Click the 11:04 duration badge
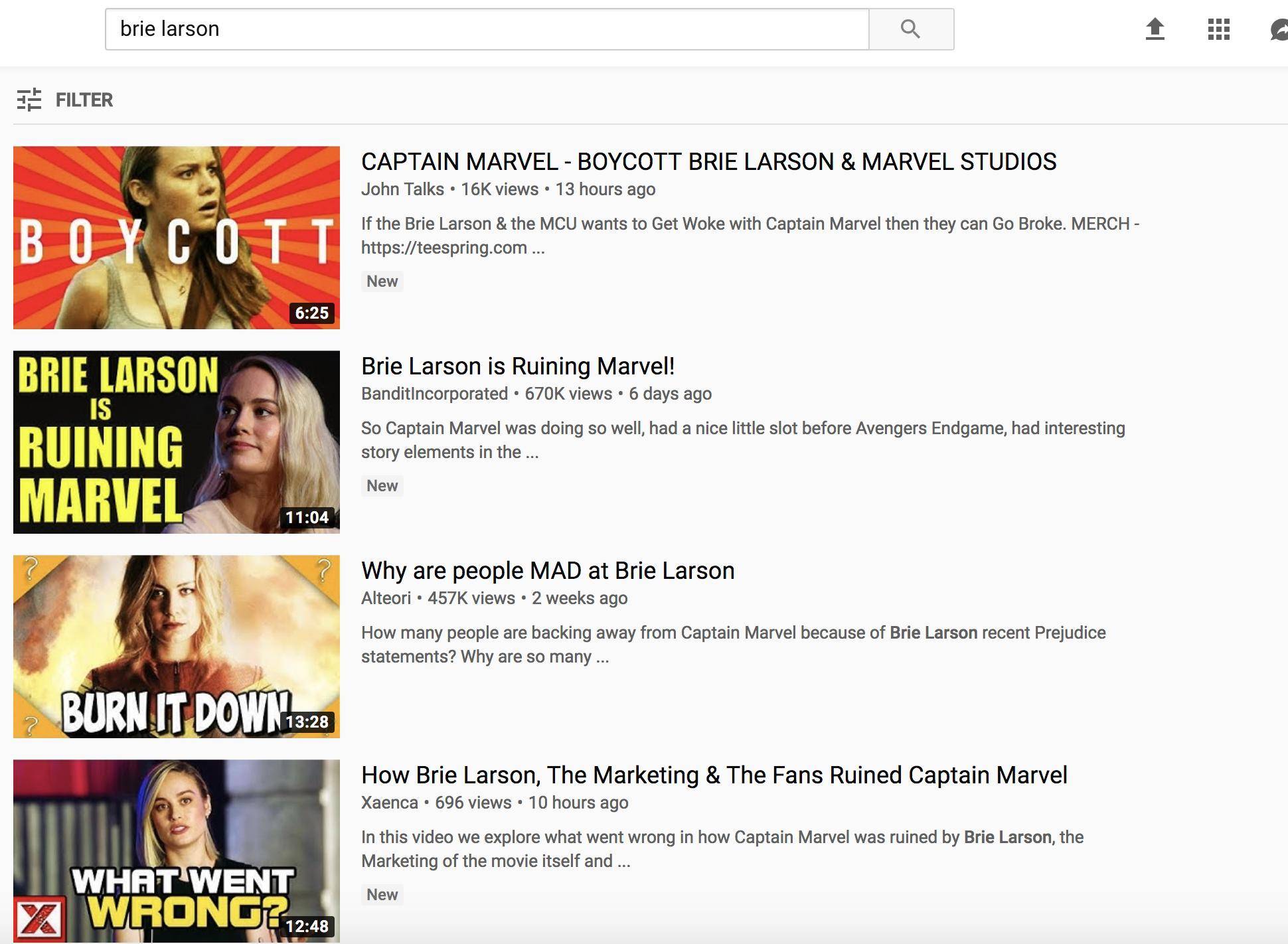 (x=307, y=518)
